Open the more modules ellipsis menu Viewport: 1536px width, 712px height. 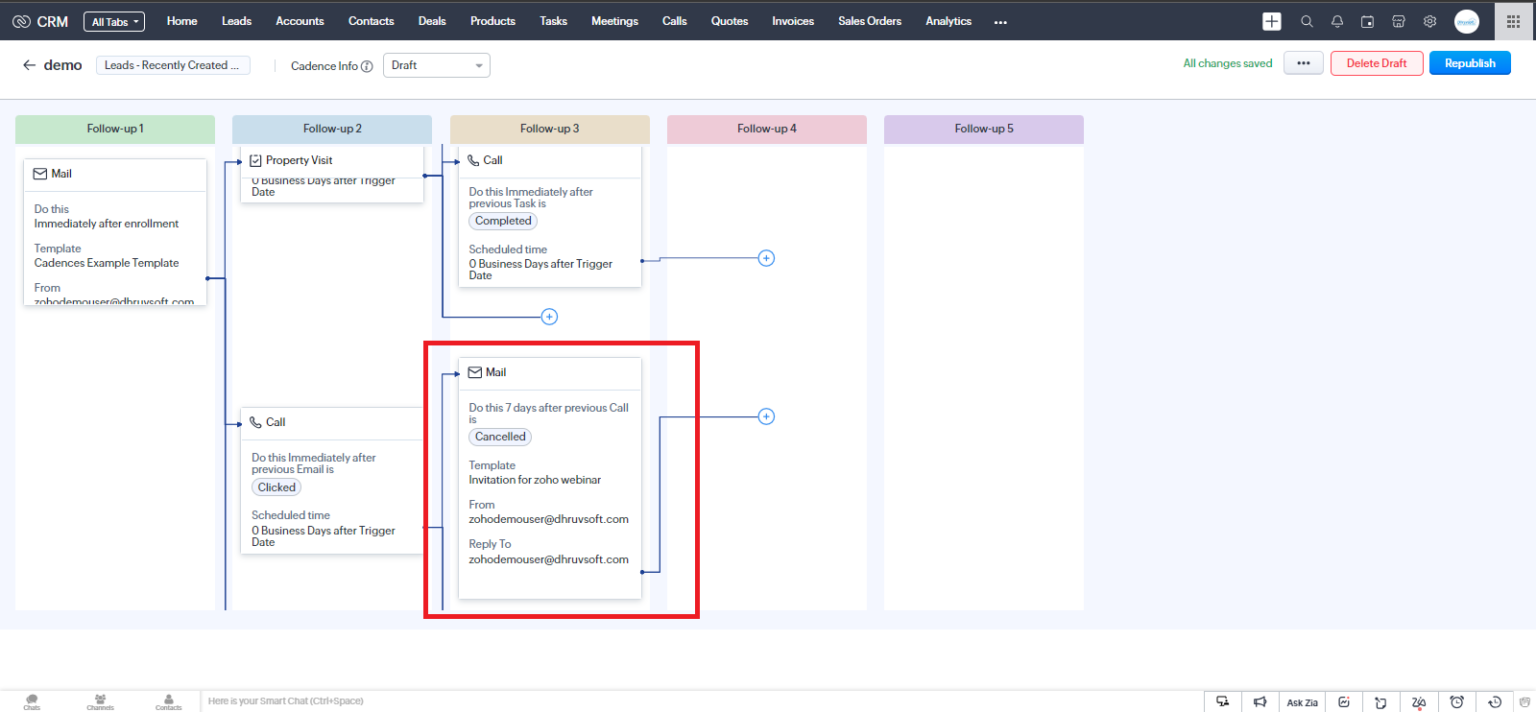coord(1000,21)
